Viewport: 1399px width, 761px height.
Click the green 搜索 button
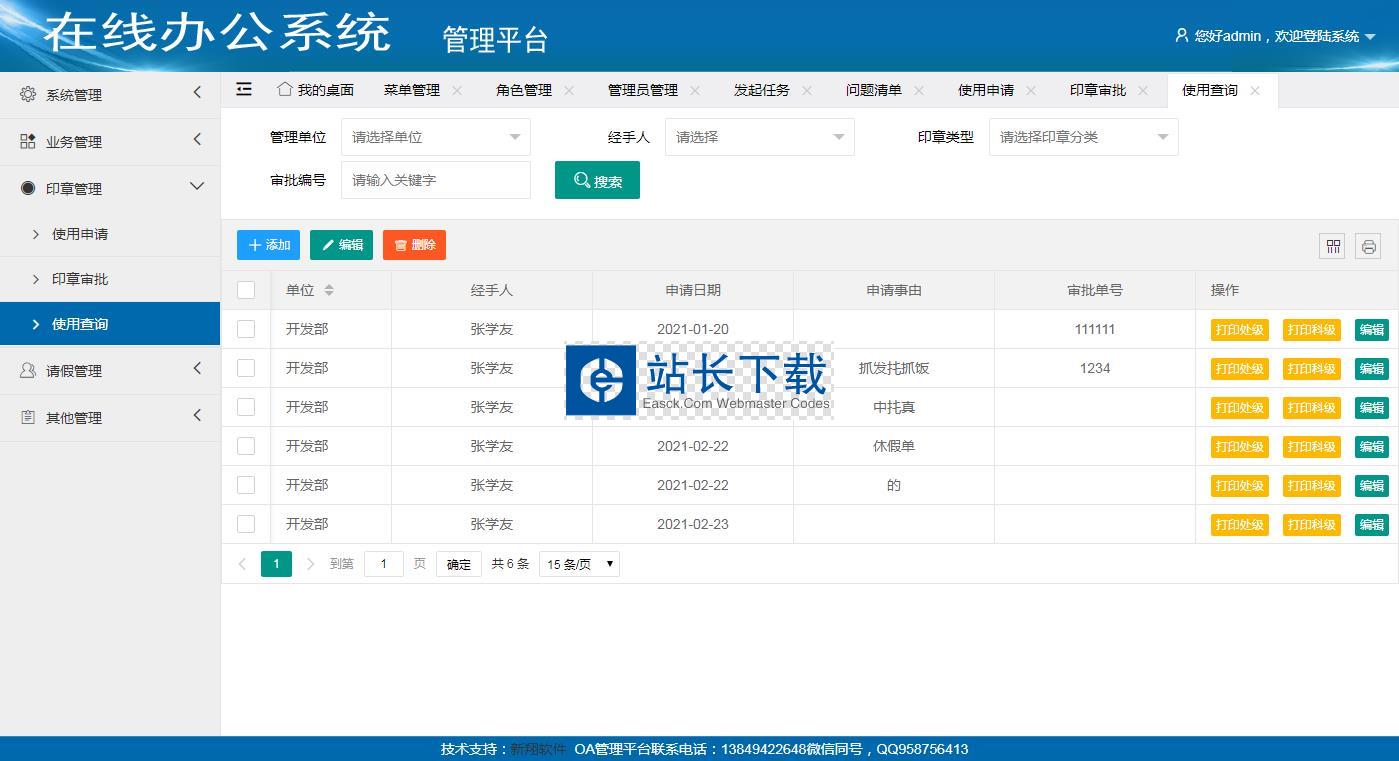click(597, 181)
